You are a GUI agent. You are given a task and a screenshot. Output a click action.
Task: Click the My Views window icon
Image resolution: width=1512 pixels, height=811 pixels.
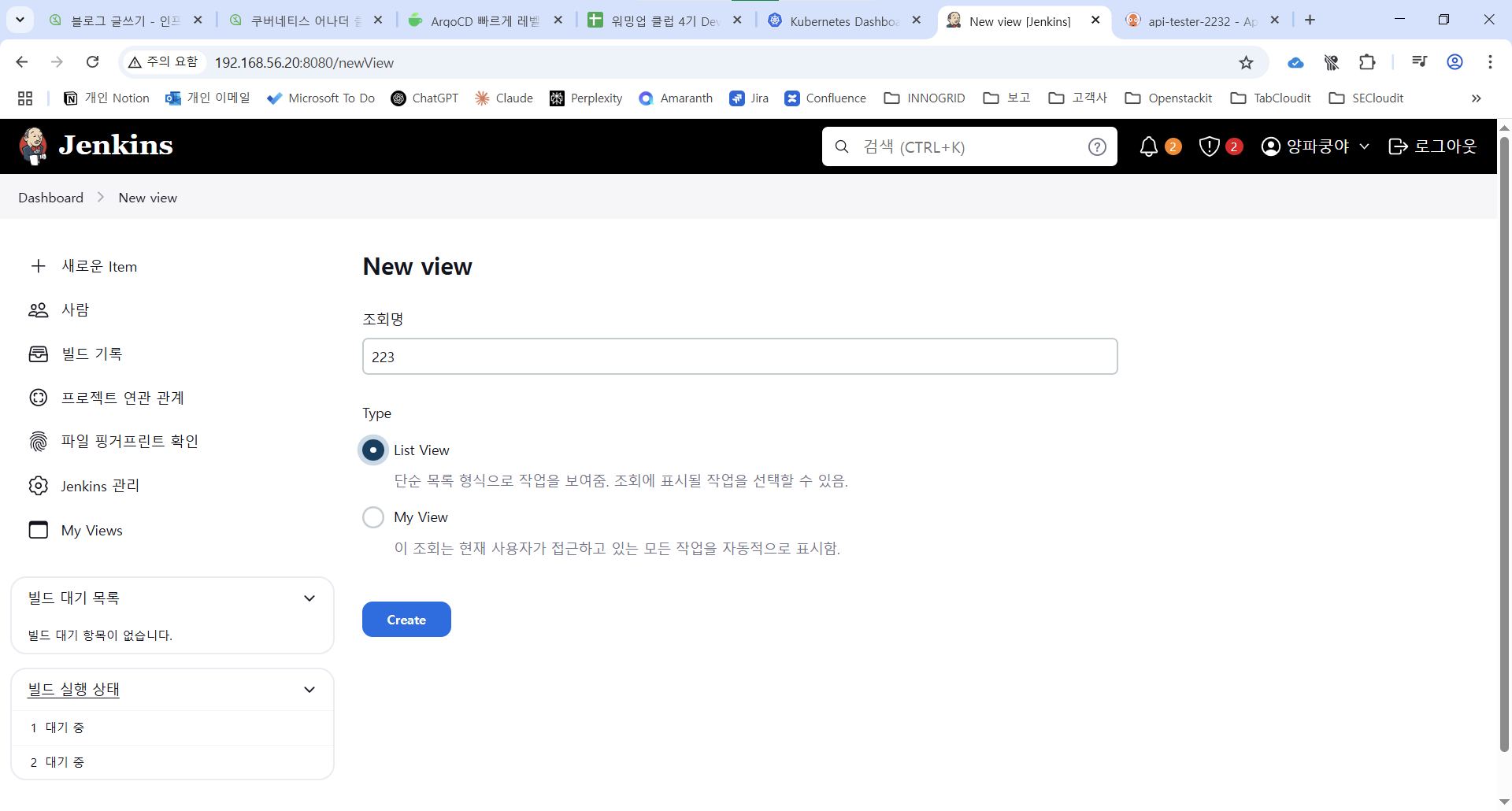(38, 530)
